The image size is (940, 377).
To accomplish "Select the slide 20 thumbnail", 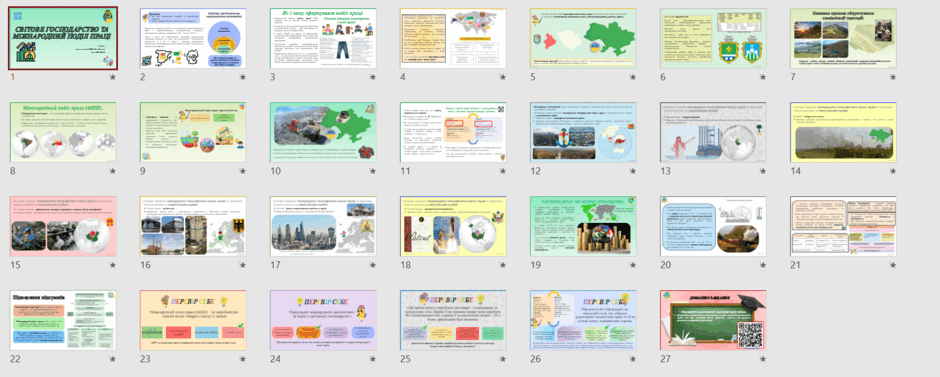I will click(x=713, y=226).
